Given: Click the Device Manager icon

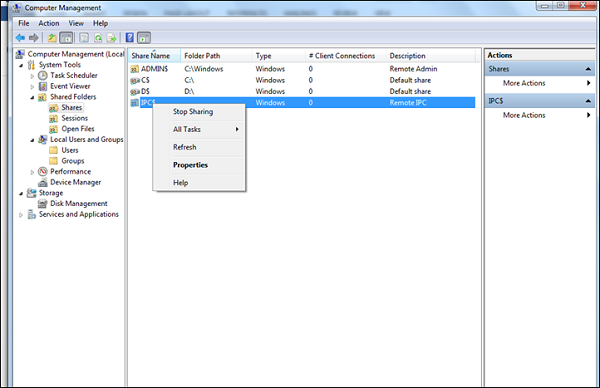Looking at the screenshot, I should [43, 183].
